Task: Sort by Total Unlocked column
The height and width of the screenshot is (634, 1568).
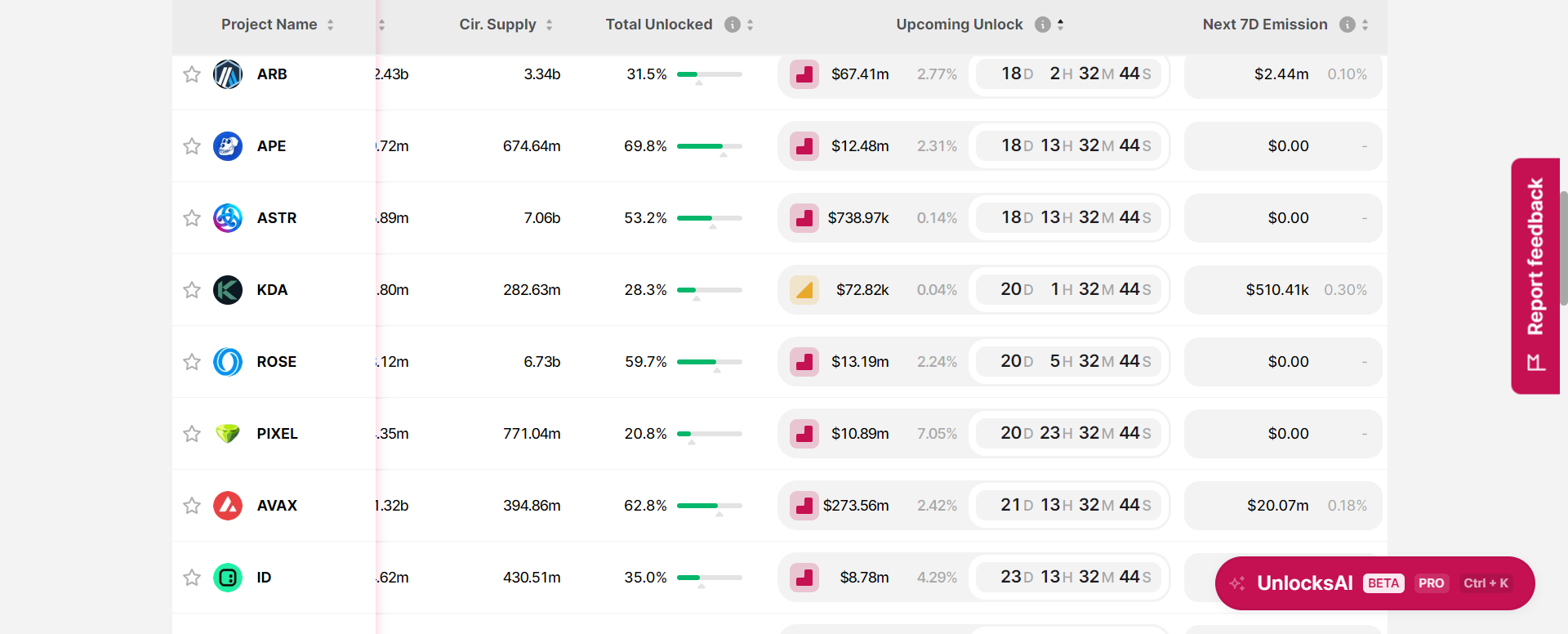Action: [x=751, y=25]
